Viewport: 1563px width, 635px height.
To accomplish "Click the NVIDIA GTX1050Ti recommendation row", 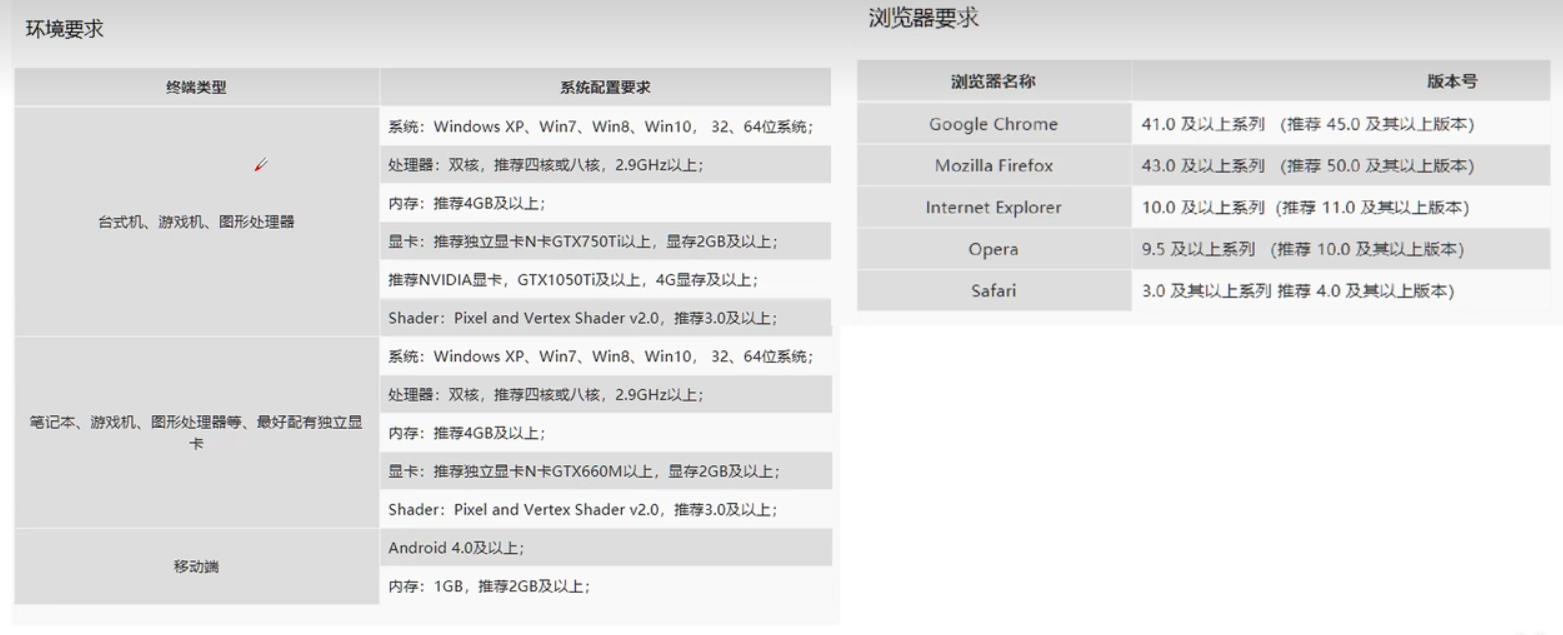I will 580,280.
